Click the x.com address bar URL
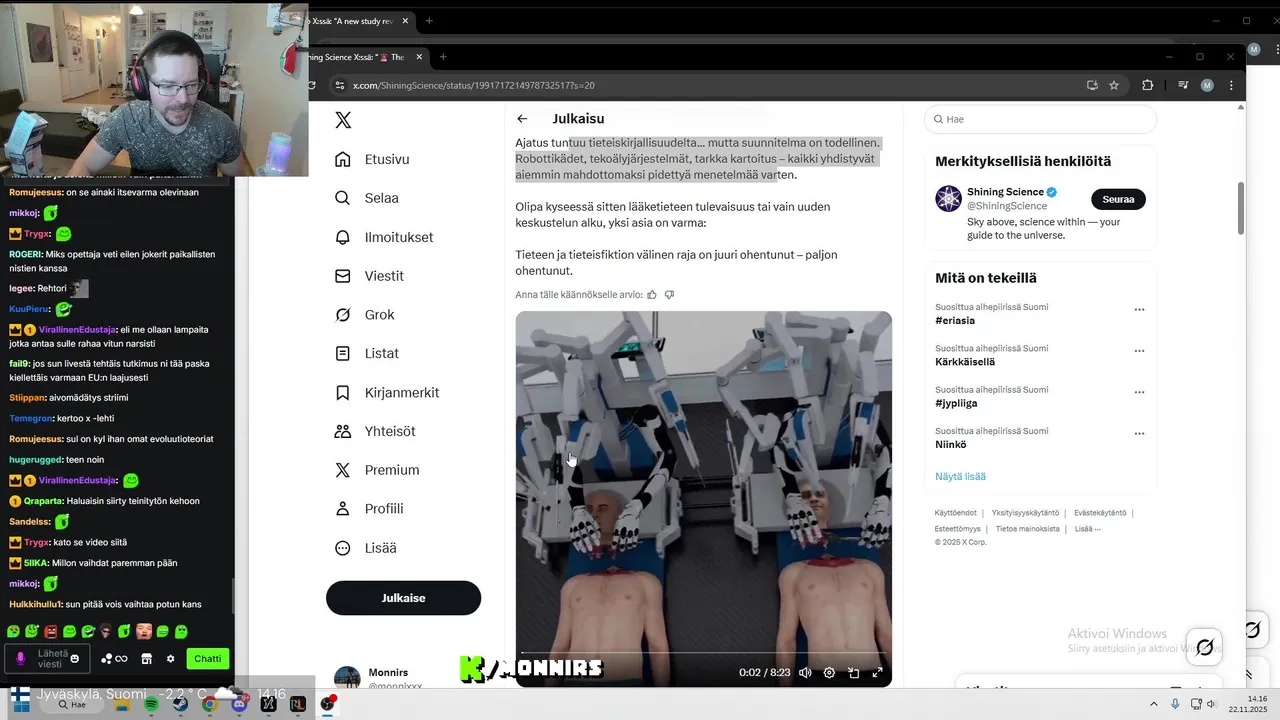Viewport: 1280px width, 720px height. (x=473, y=85)
